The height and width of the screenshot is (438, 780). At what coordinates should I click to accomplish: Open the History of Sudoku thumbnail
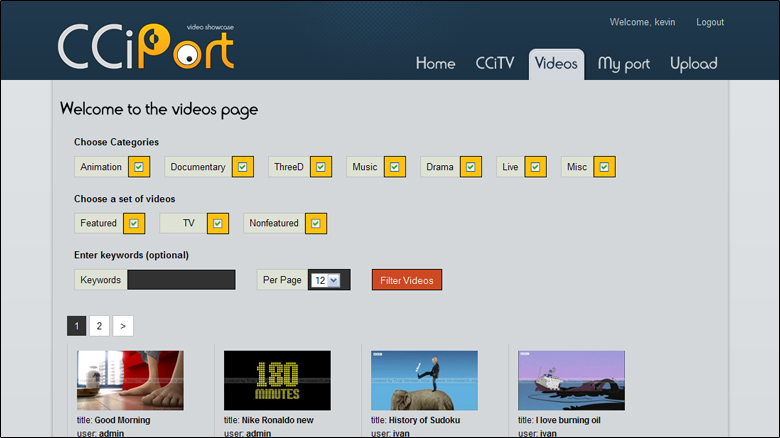pyautogui.click(x=424, y=380)
